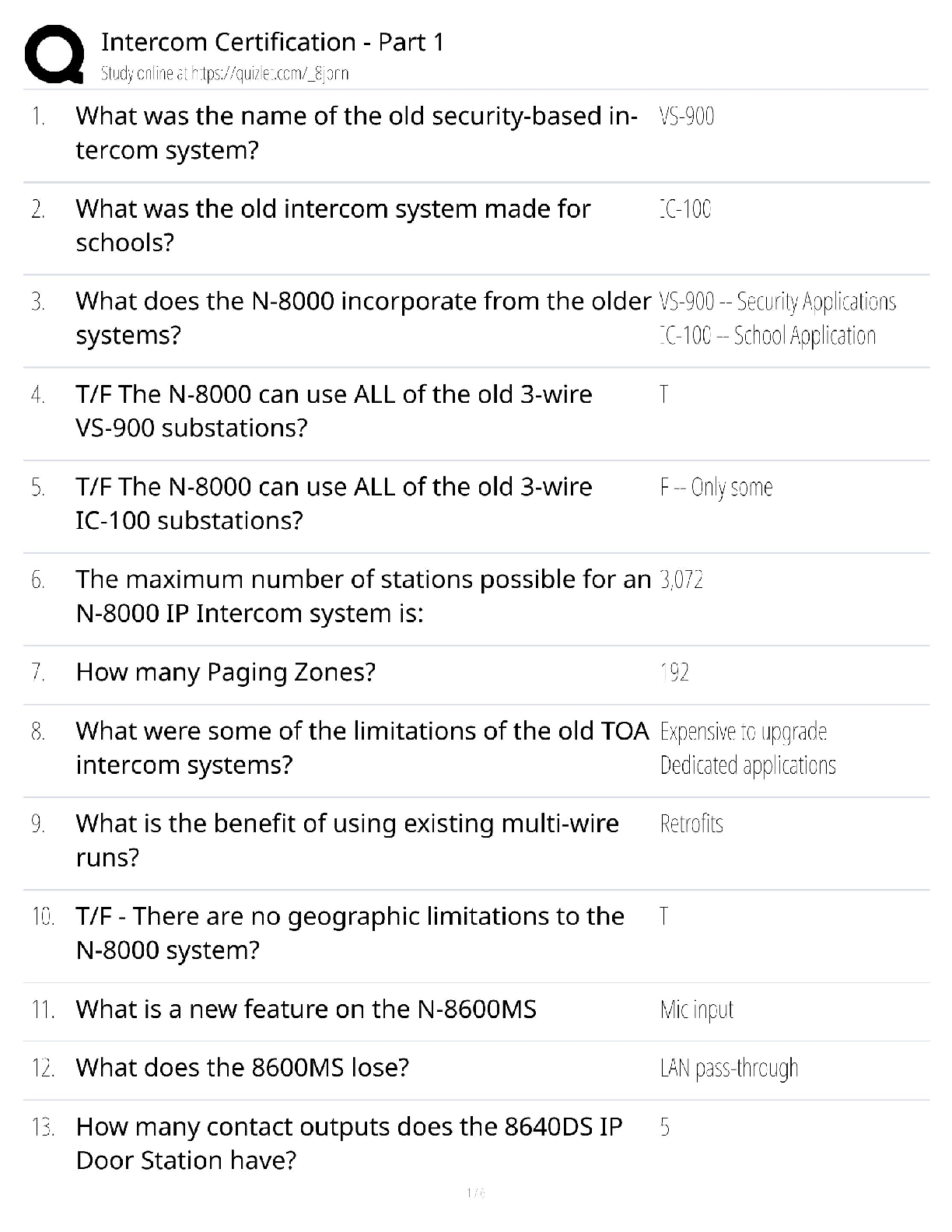Select the IC-100 answer for question 2

point(684,209)
